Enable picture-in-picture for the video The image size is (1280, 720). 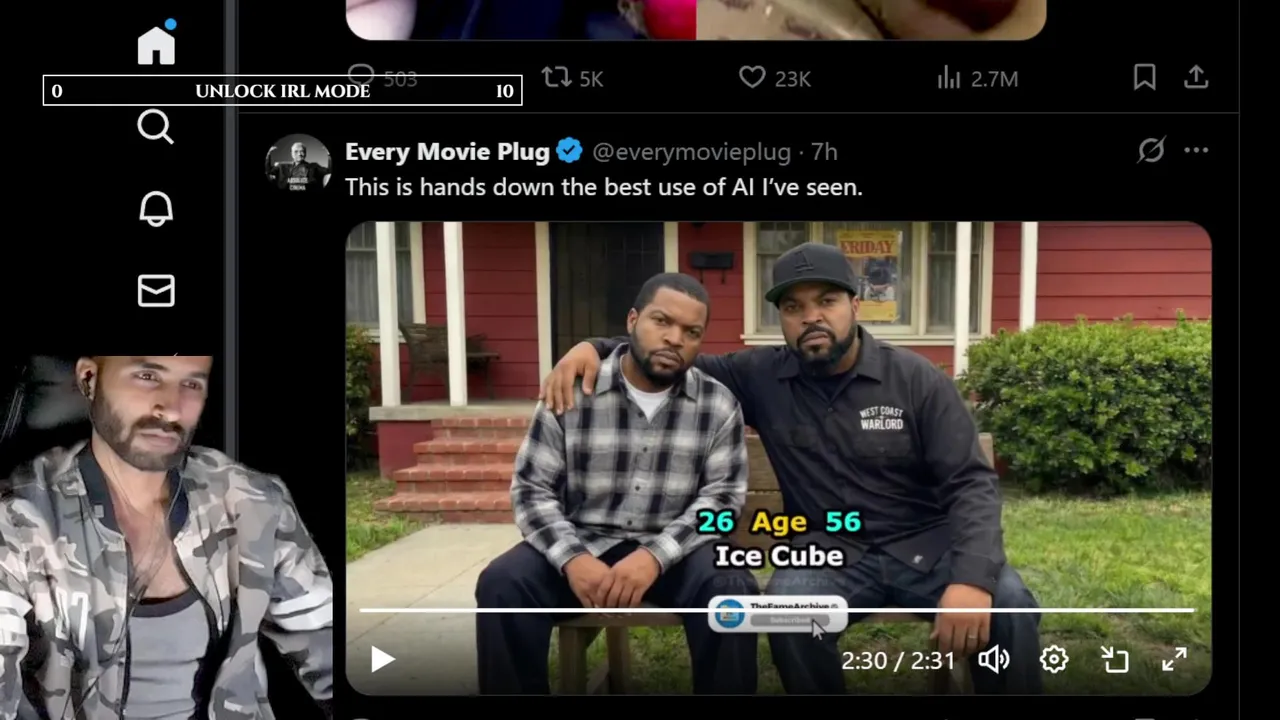point(1114,659)
